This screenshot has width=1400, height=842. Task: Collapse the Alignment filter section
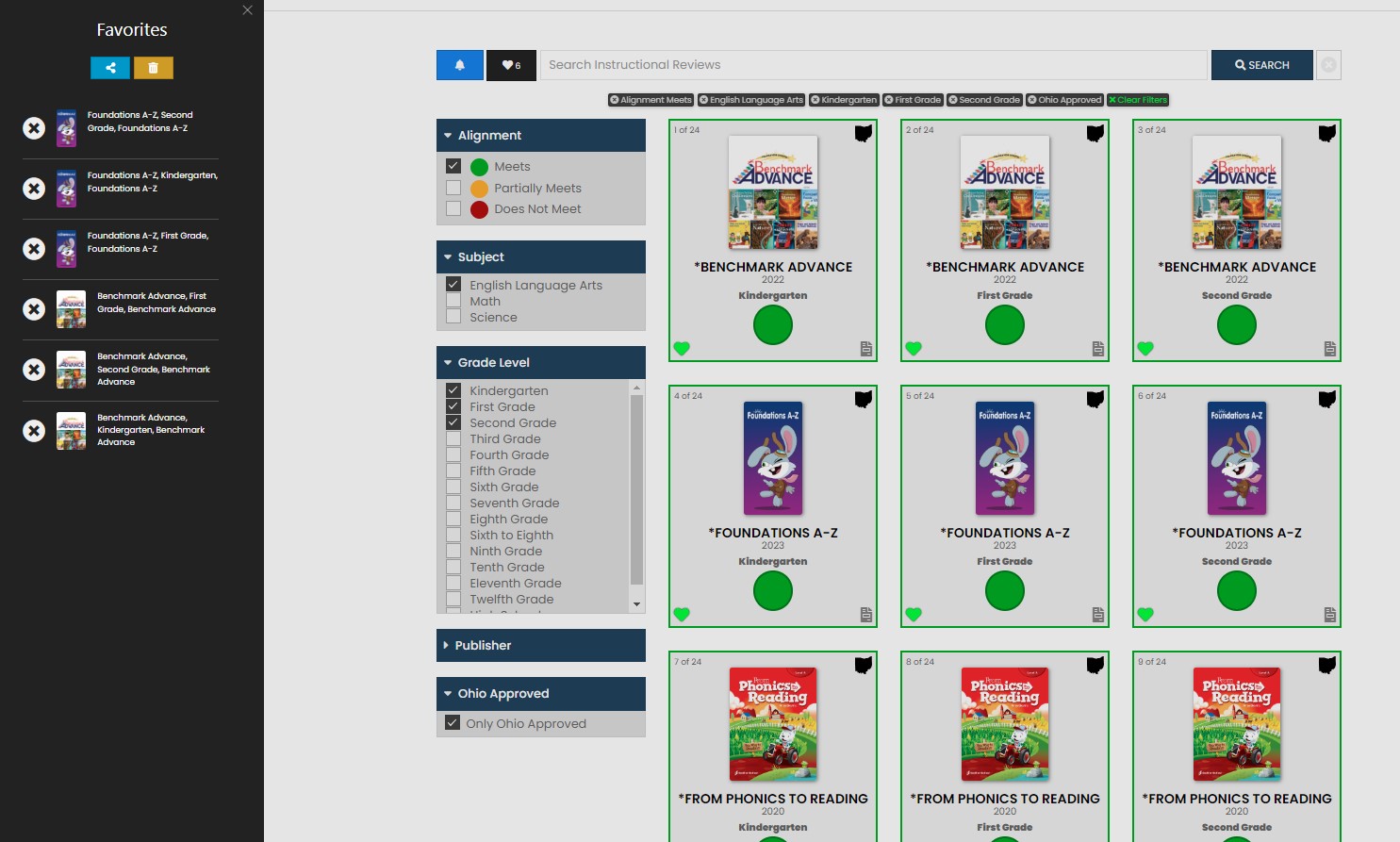click(x=541, y=135)
